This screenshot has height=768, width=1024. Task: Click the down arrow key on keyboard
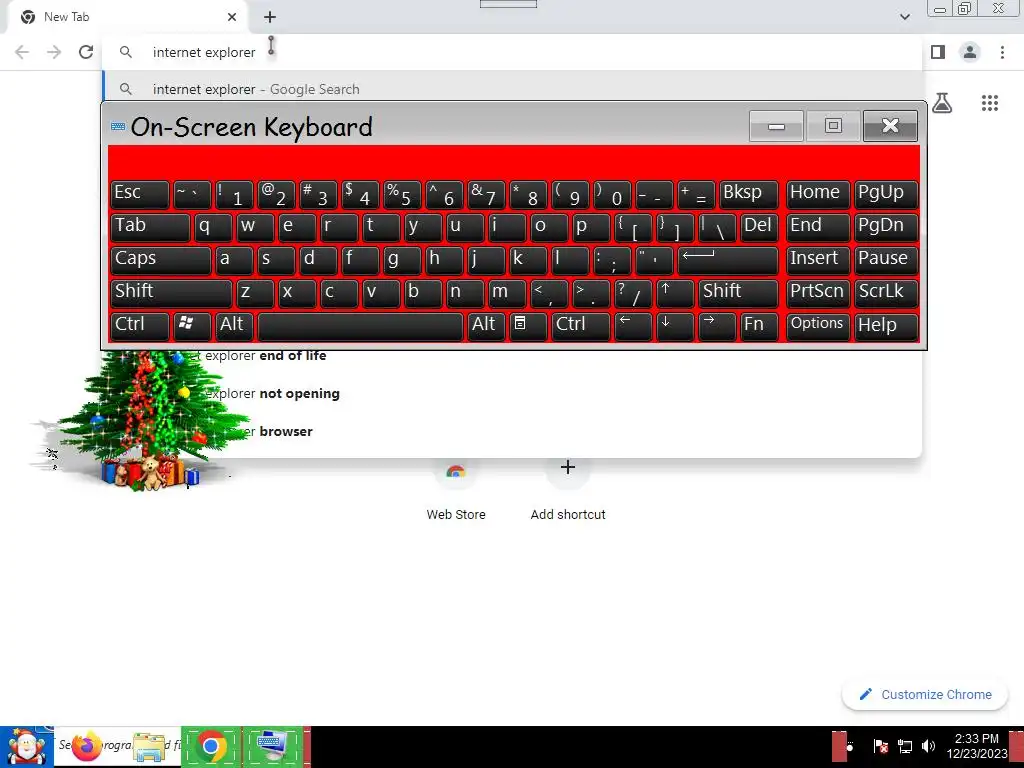click(x=675, y=326)
